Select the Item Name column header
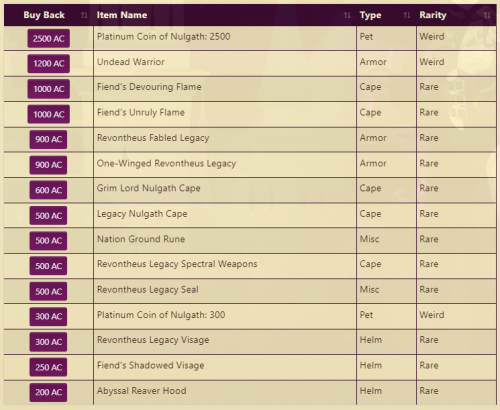The height and width of the screenshot is (410, 500). click(122, 15)
